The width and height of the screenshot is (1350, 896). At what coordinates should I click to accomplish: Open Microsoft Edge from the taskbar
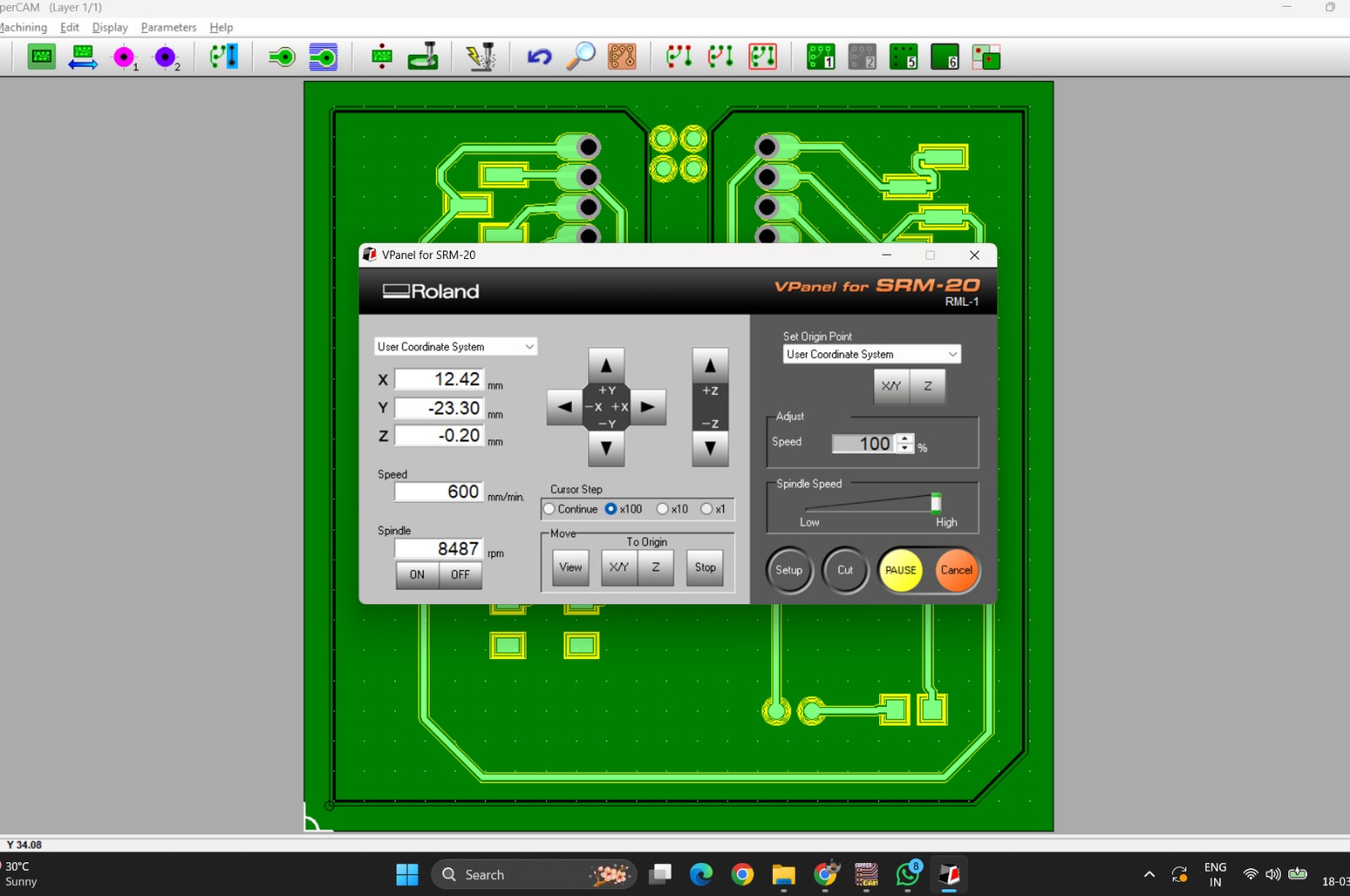(701, 875)
